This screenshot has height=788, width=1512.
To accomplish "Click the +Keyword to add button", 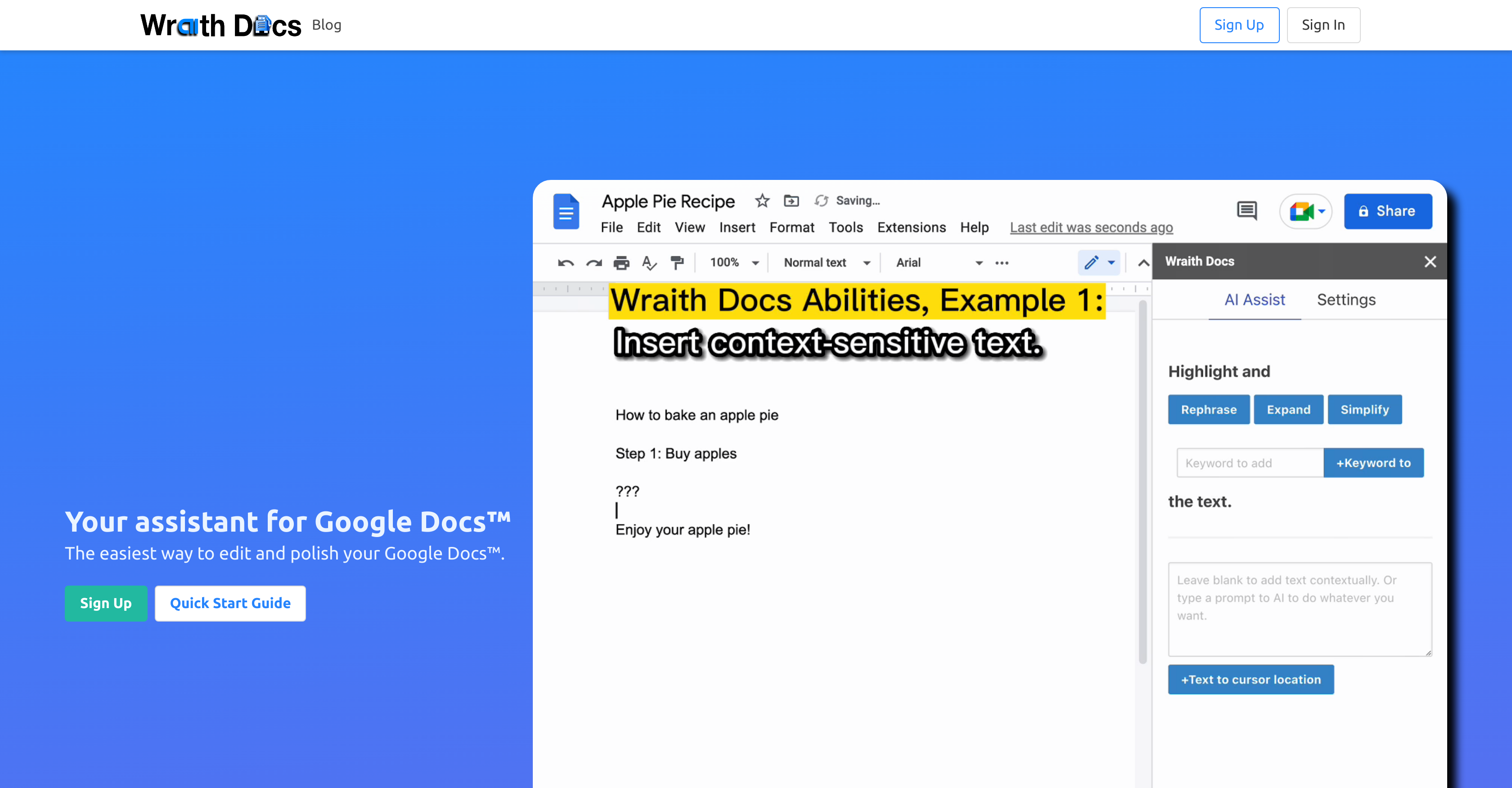I will (x=1373, y=462).
